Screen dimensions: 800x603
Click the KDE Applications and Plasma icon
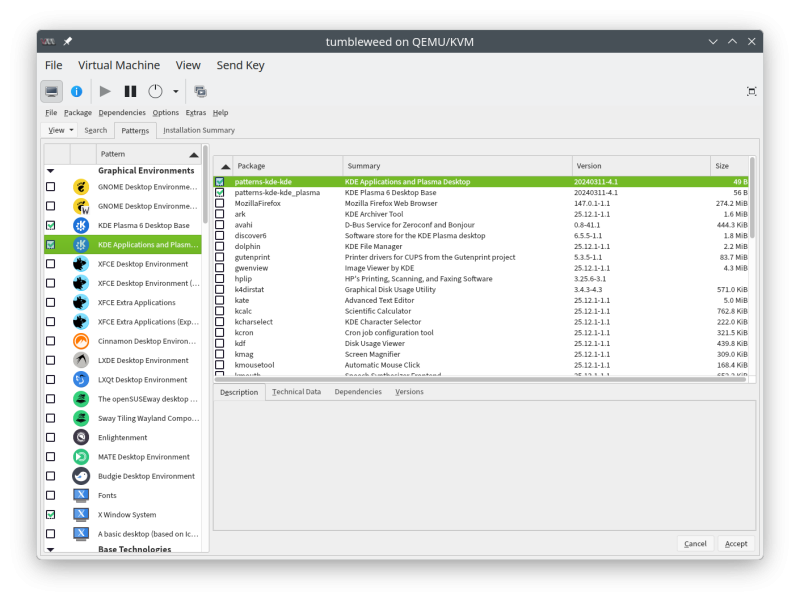click(81, 245)
